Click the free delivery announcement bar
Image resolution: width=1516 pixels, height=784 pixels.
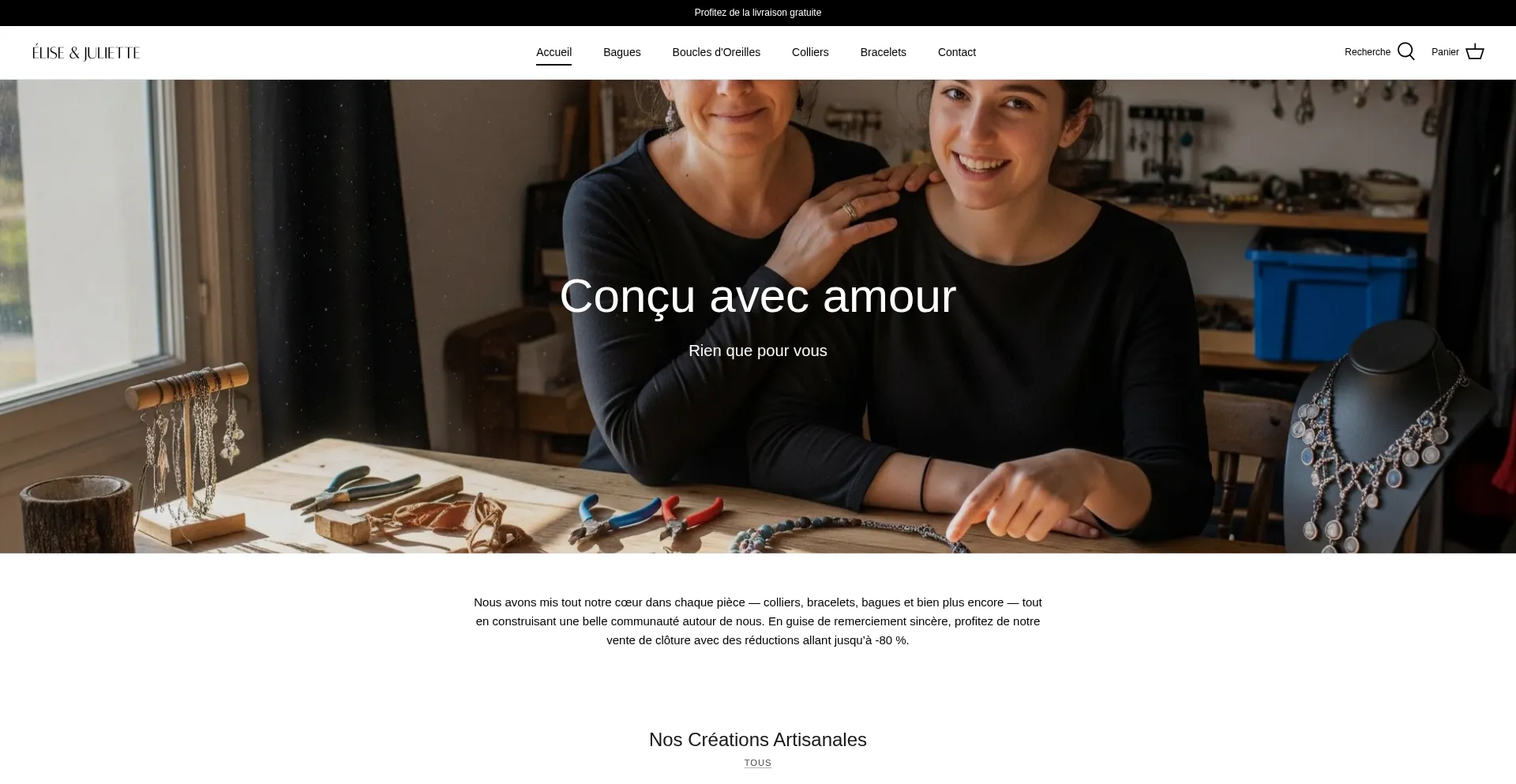[x=757, y=13]
